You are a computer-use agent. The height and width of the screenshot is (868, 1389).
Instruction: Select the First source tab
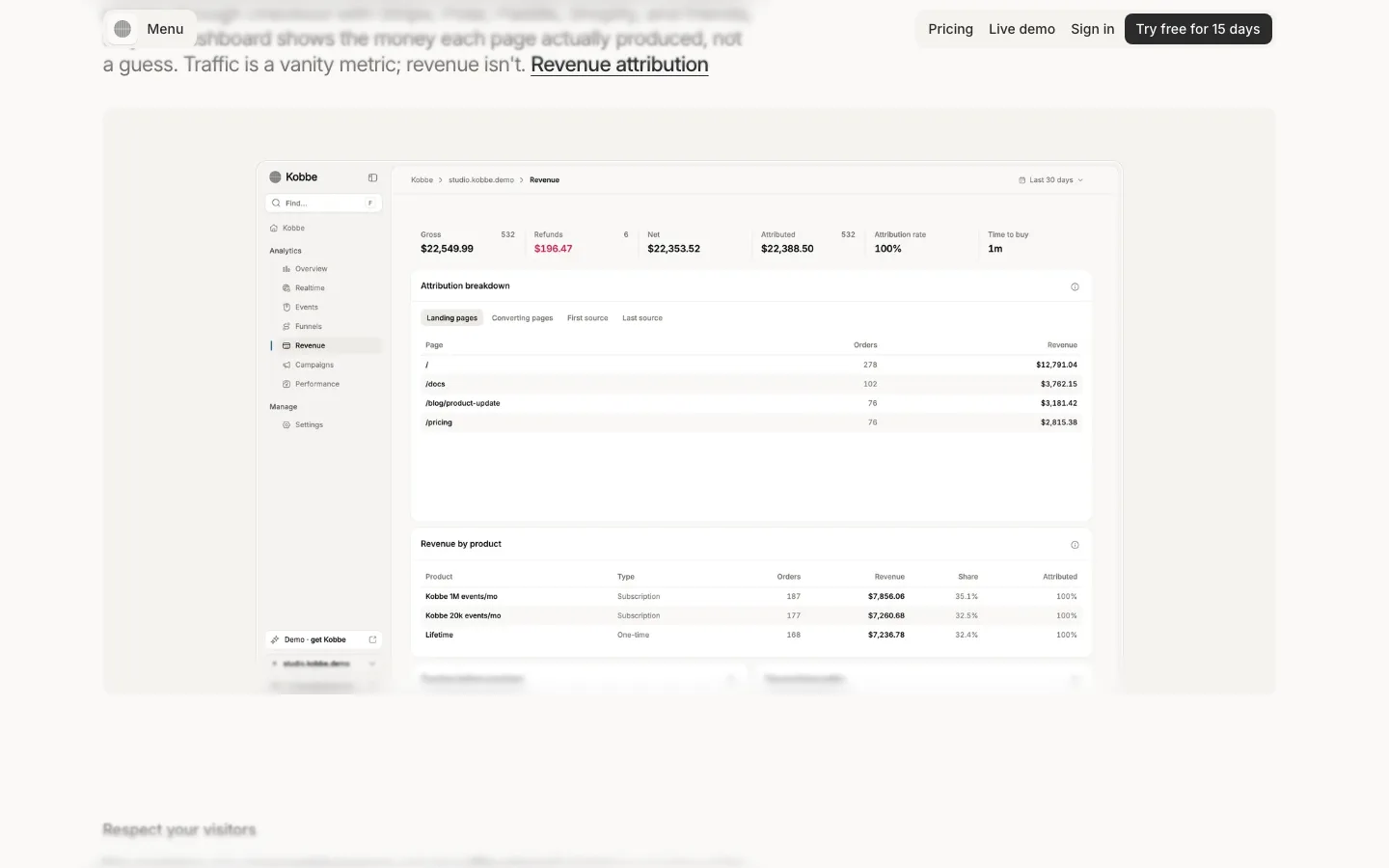(587, 318)
